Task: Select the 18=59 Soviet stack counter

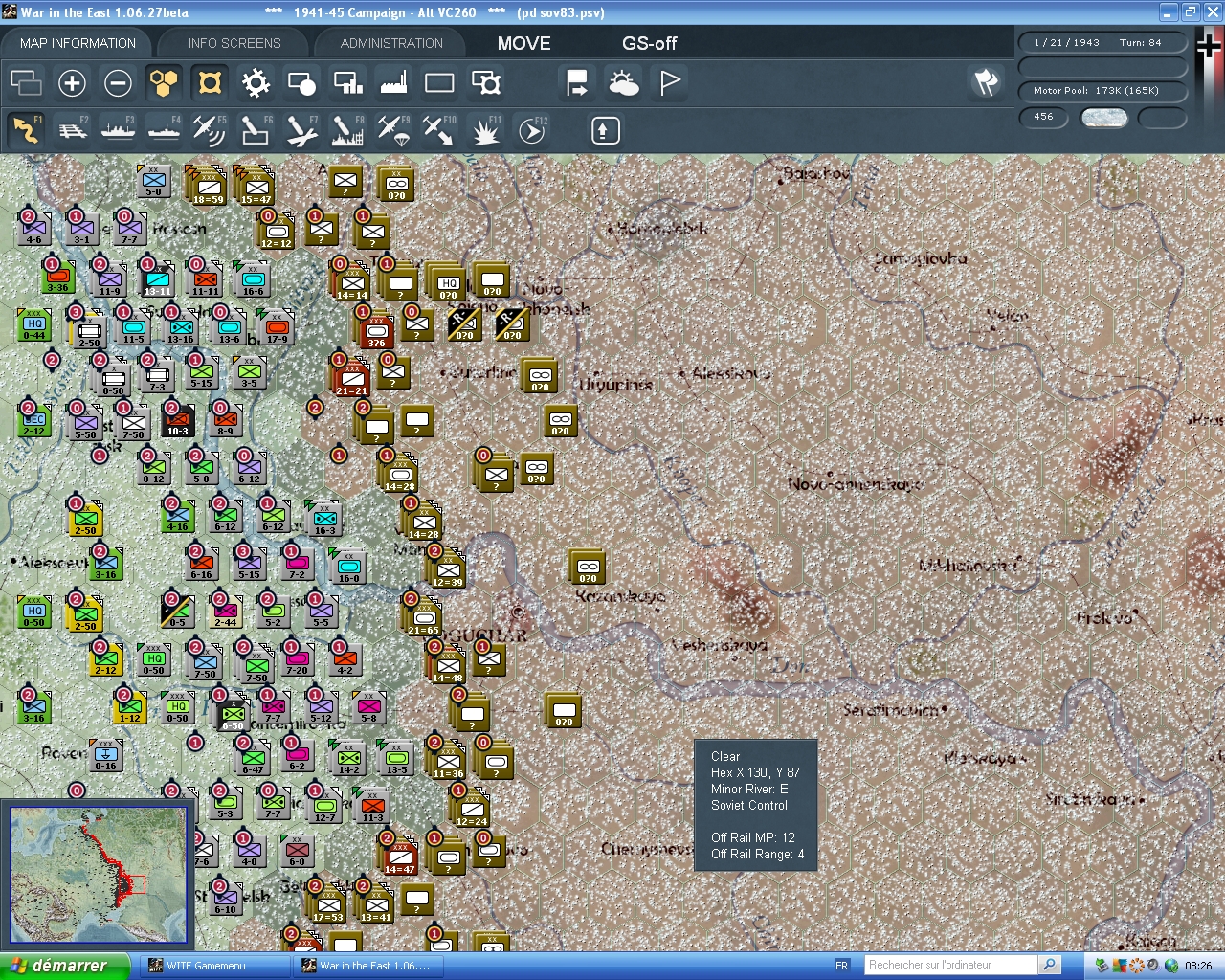Action: (208, 187)
